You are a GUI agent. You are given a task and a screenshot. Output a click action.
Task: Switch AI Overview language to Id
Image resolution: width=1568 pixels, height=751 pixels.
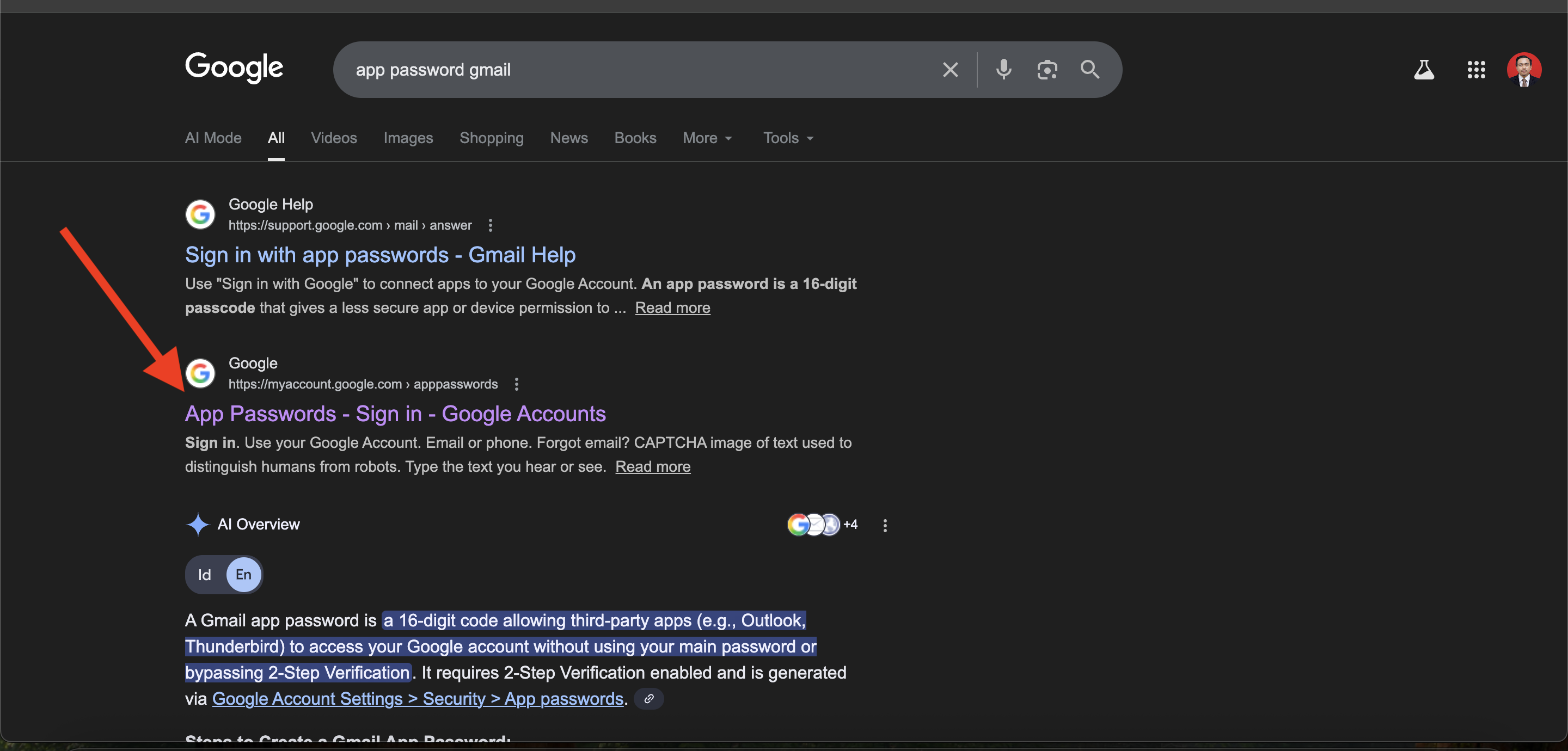pyautogui.click(x=205, y=575)
